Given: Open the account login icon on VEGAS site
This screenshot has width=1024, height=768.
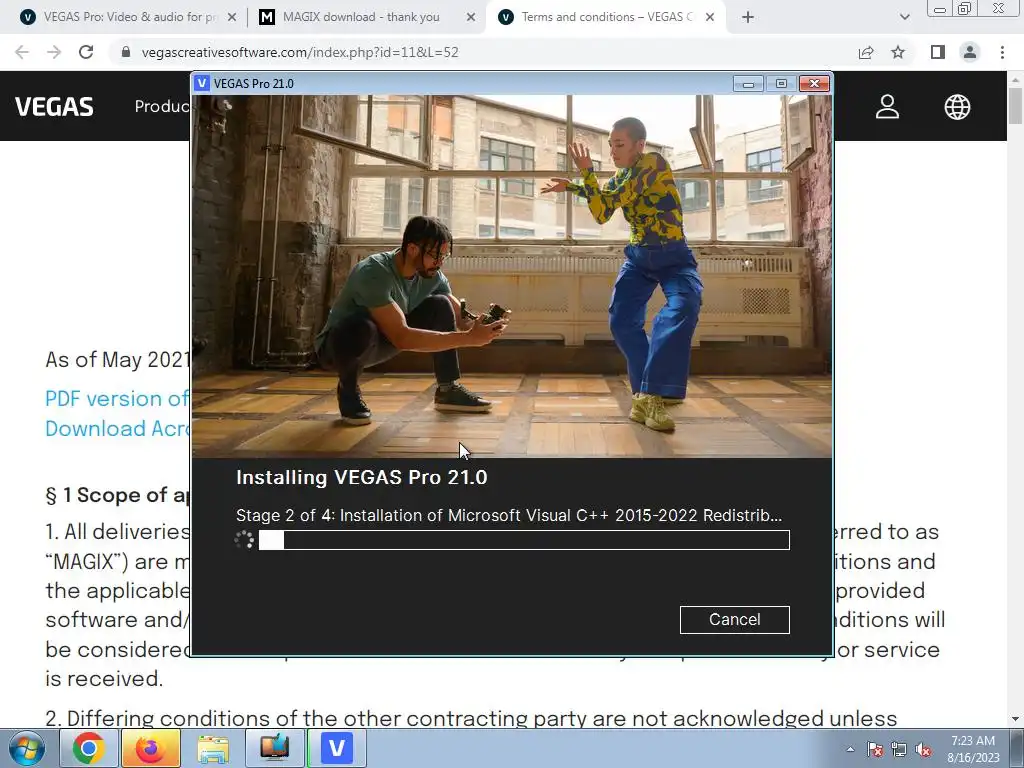Looking at the screenshot, I should 888,106.
